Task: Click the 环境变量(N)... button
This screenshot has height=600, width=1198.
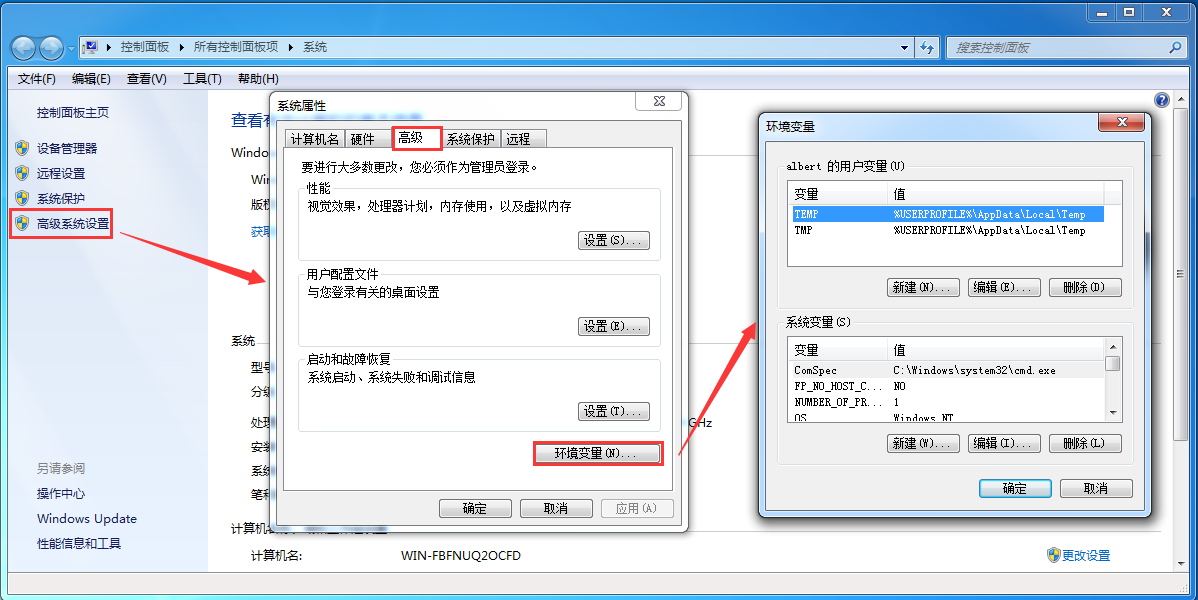Action: tap(596, 453)
